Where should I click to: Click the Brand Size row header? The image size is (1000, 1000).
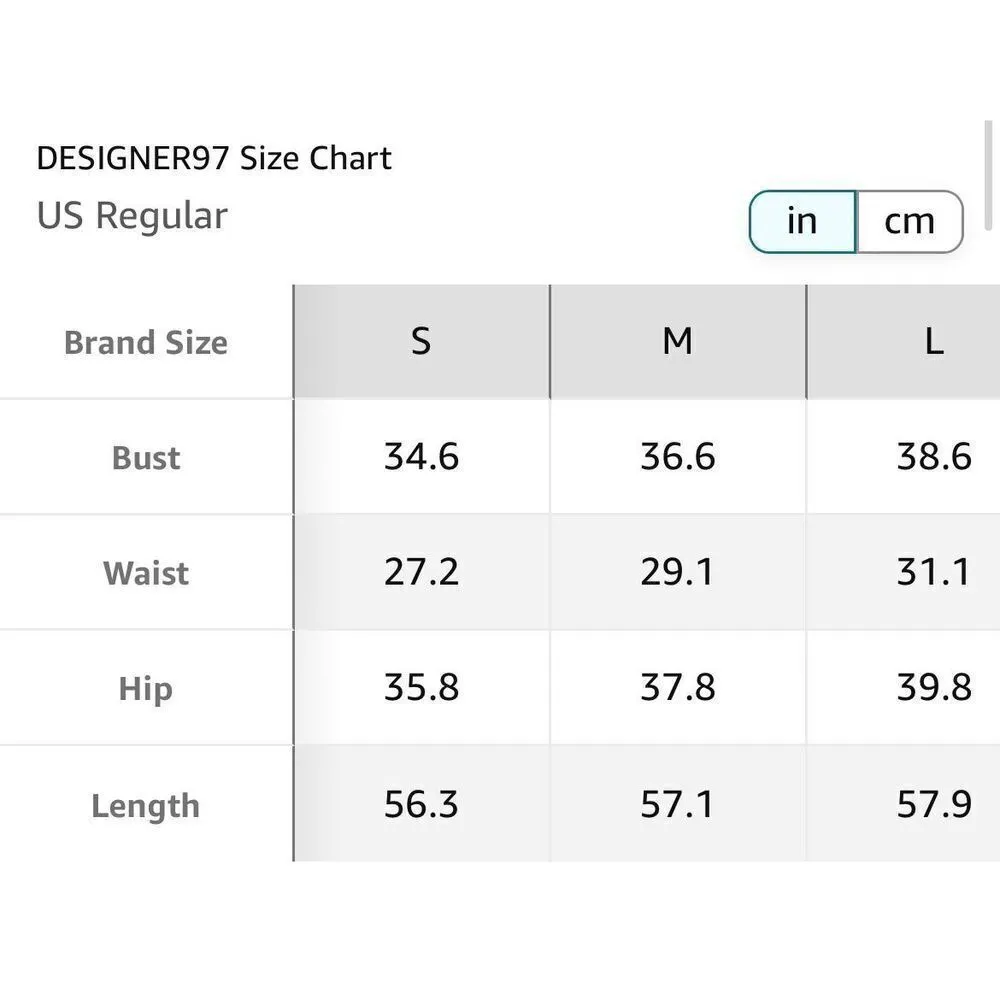(146, 343)
